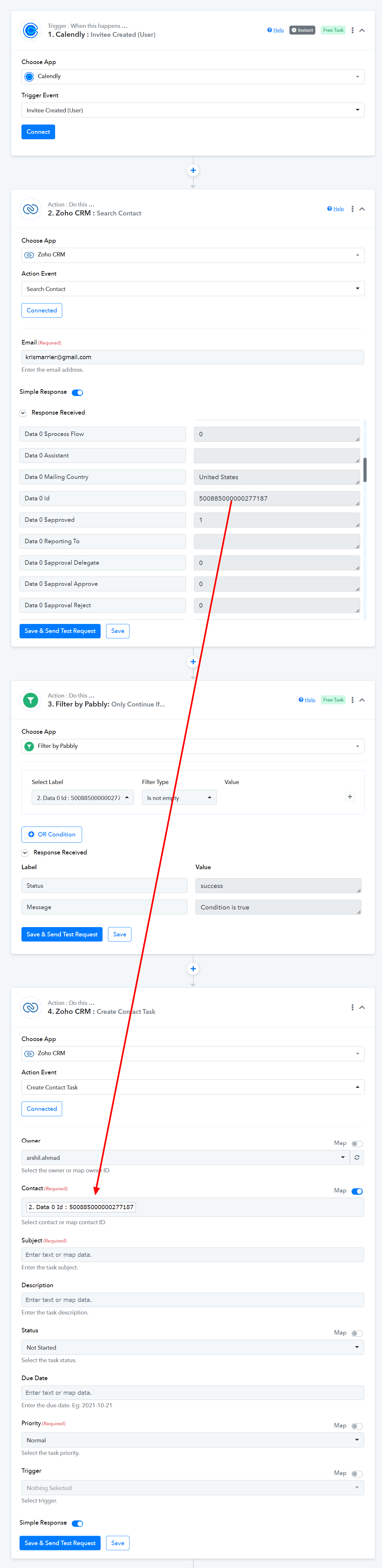Click the response list scrollbar in step 2
The height and width of the screenshot is (1568, 382).
(365, 470)
